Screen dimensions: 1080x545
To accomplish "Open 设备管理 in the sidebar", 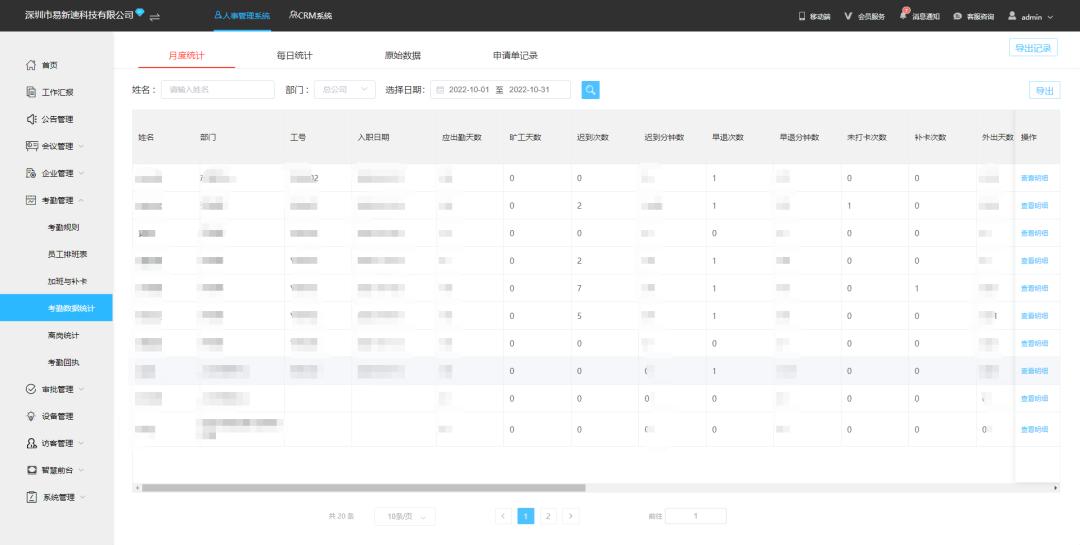I will [56, 416].
